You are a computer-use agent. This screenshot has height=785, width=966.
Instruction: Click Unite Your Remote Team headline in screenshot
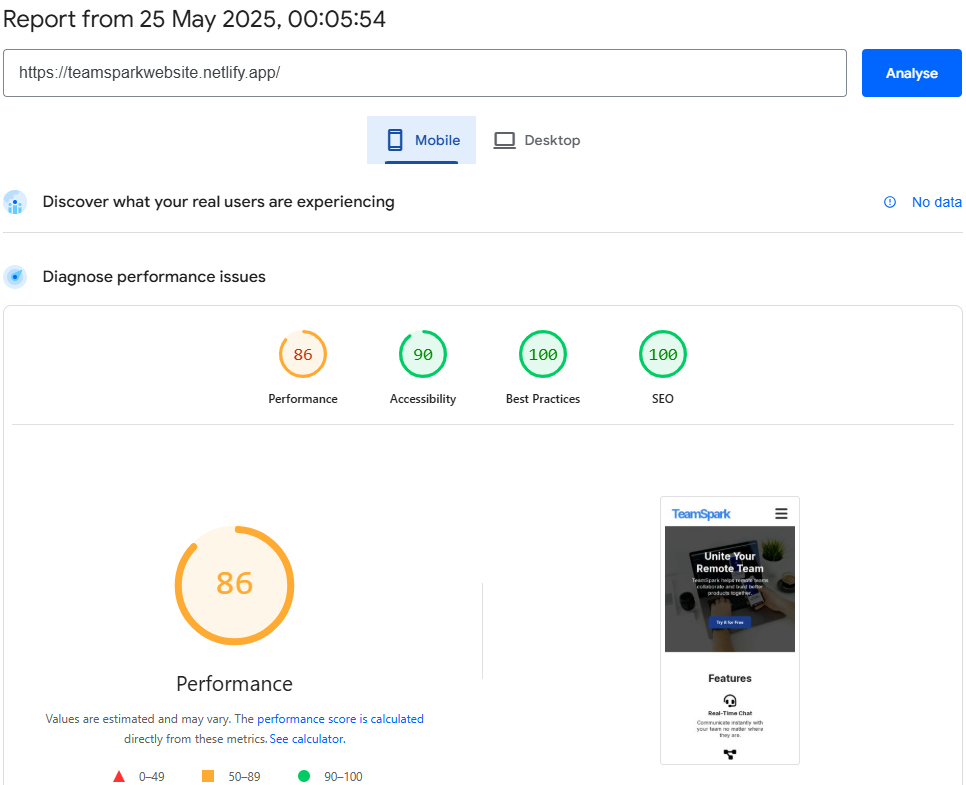pos(730,562)
